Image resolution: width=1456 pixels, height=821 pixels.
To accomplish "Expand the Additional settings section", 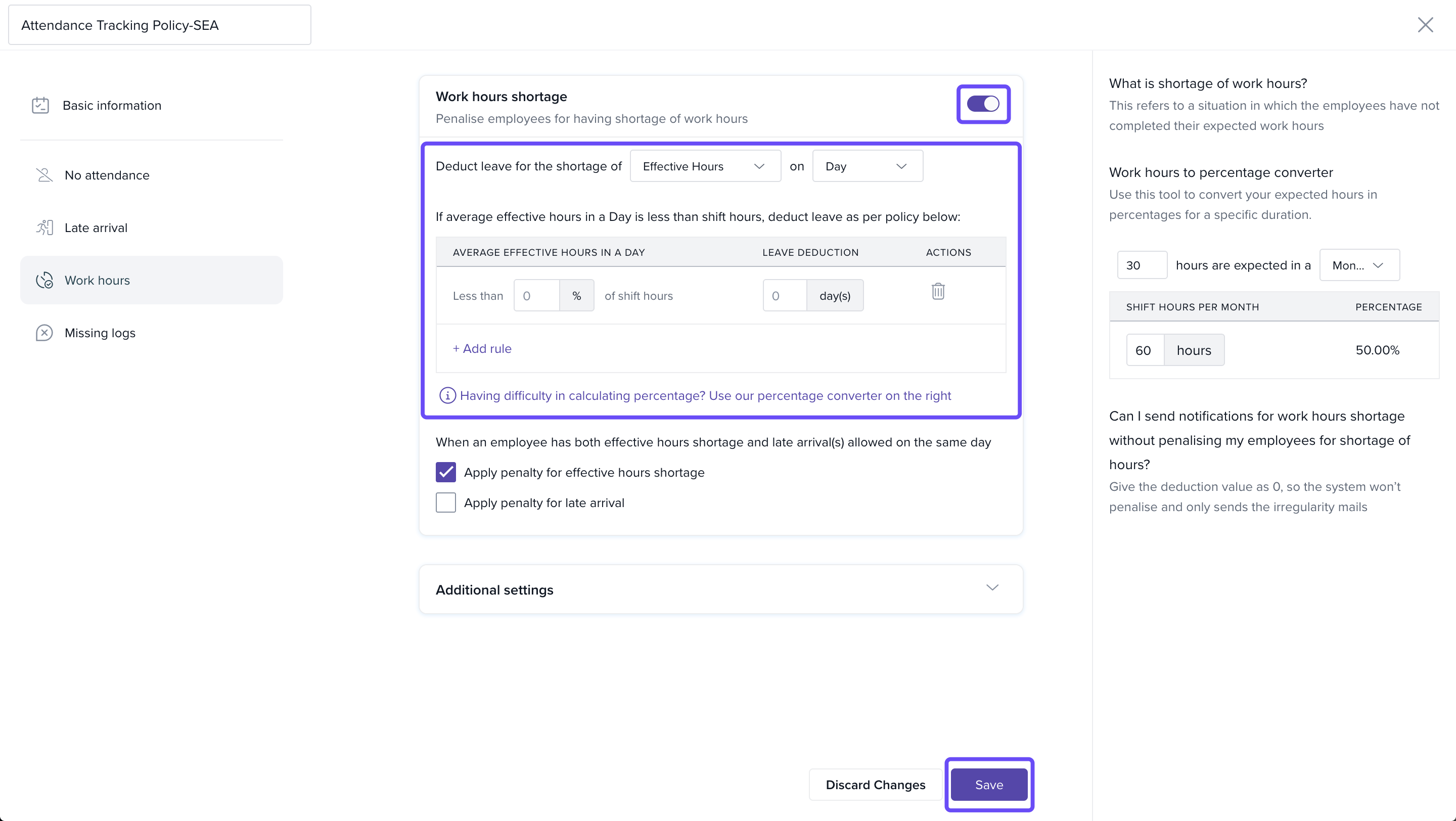I will pyautogui.click(x=992, y=588).
